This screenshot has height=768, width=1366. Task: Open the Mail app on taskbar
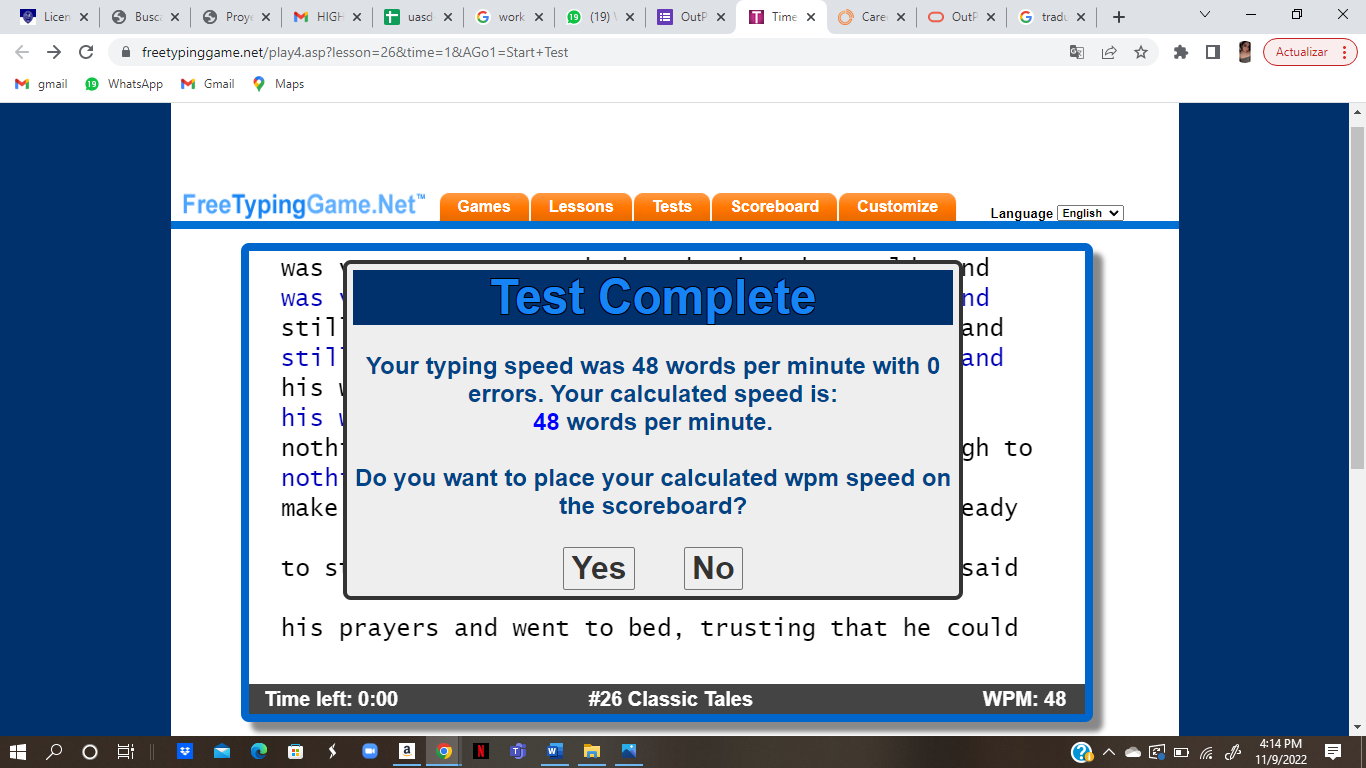222,751
